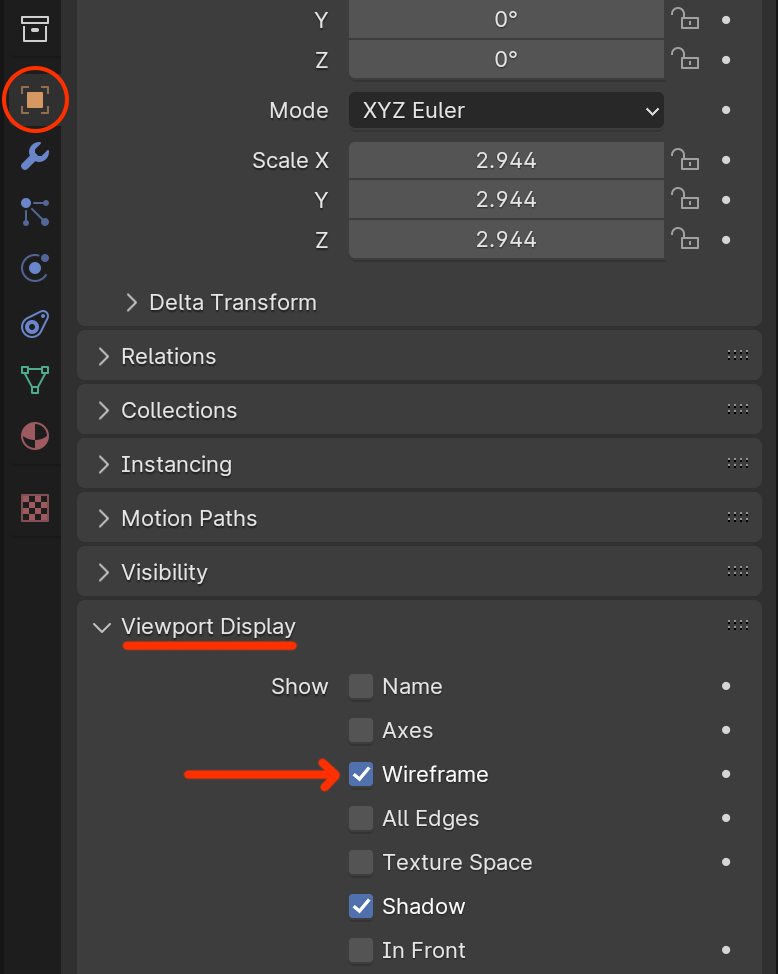The image size is (778, 974).
Task: Open the Object properties tab icon
Action: click(35, 100)
